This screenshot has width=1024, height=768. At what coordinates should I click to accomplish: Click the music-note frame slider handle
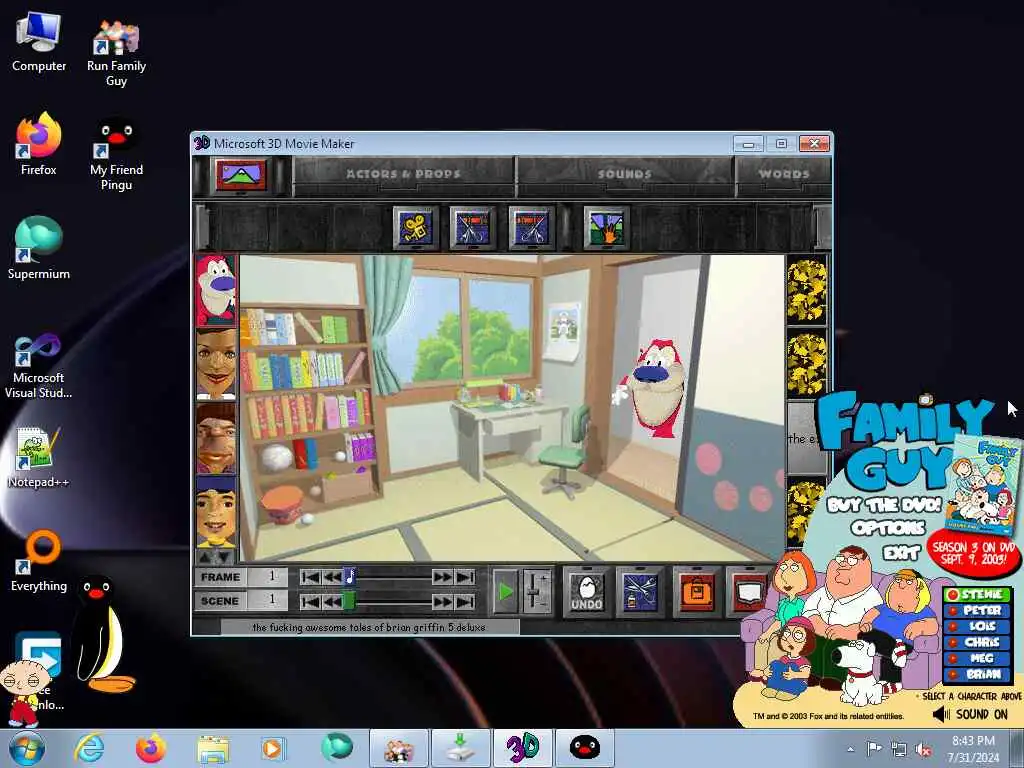pos(349,577)
